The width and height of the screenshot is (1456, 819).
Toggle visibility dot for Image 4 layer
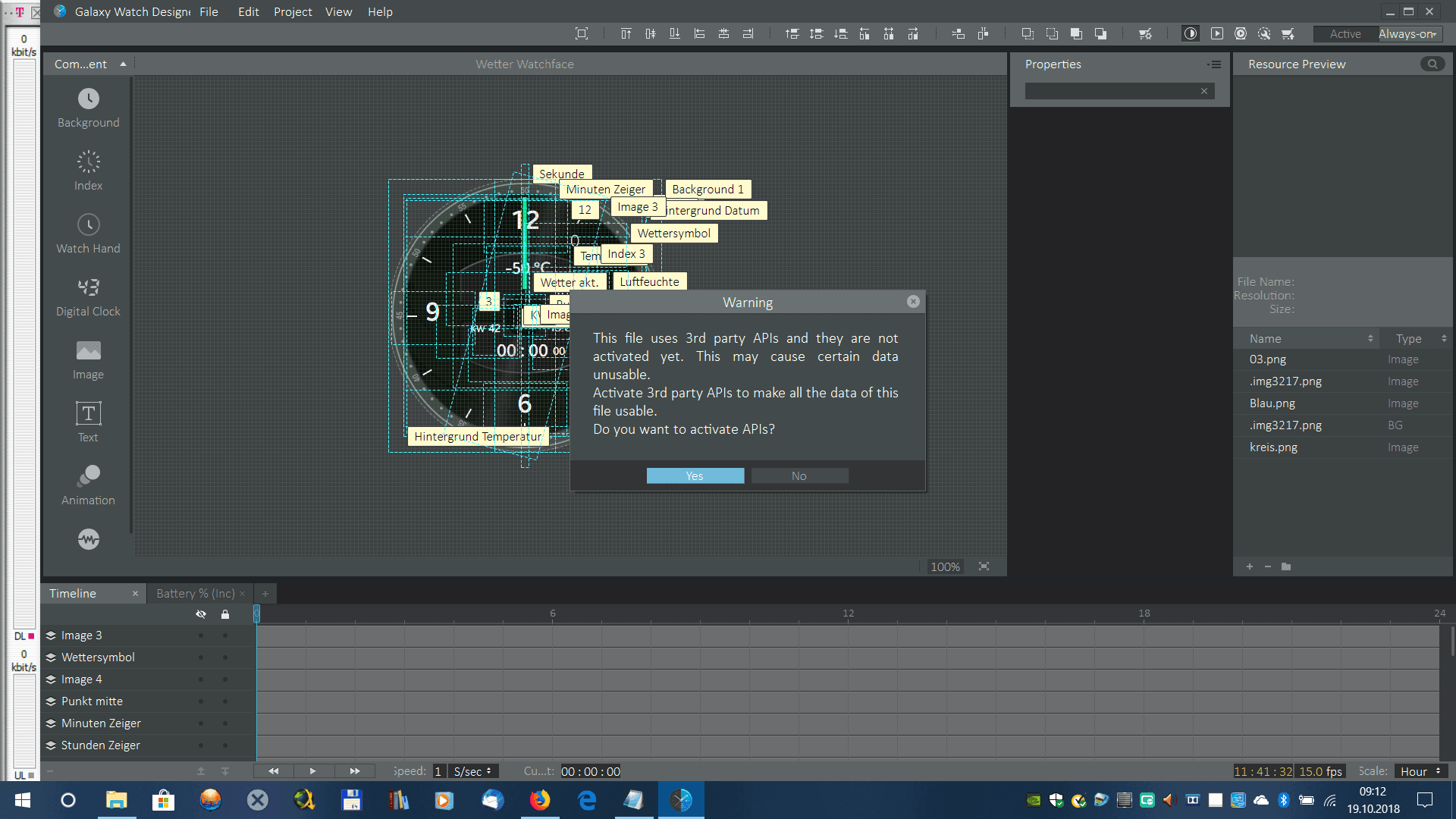201,679
